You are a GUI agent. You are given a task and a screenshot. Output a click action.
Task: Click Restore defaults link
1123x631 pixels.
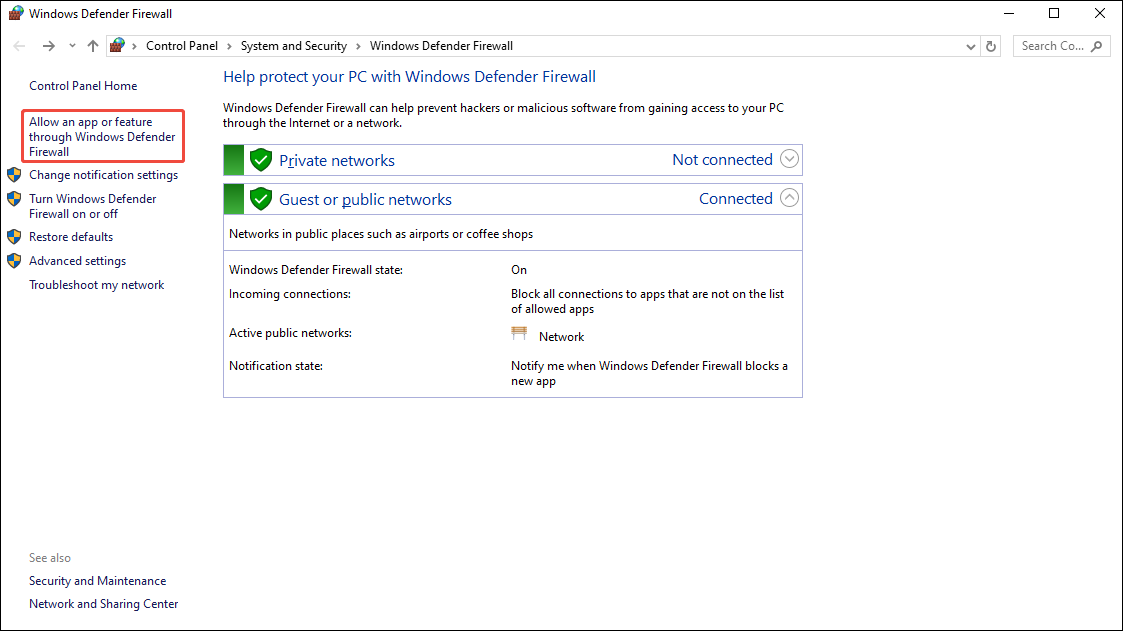click(x=71, y=236)
